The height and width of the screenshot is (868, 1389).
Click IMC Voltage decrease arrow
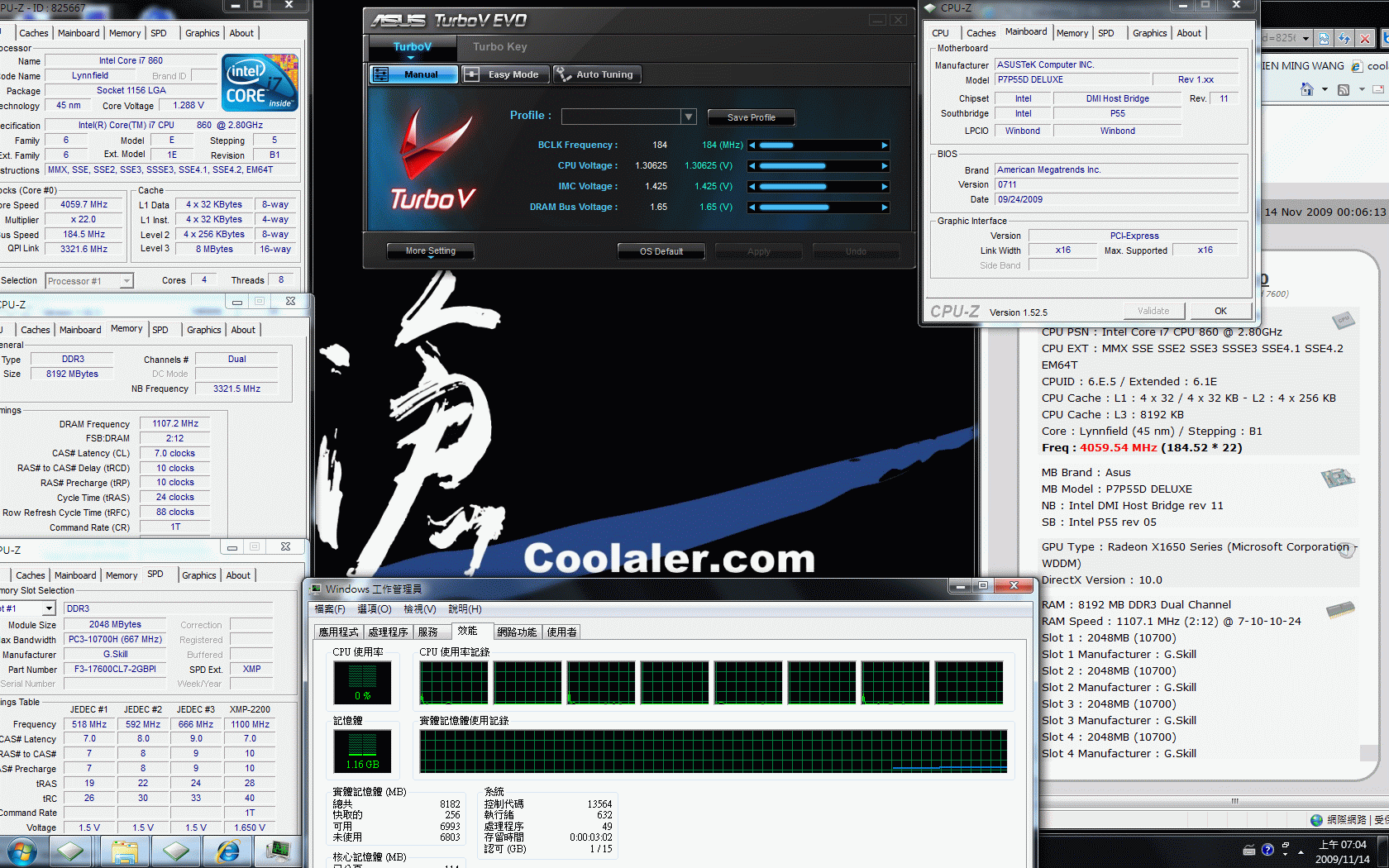[752, 187]
